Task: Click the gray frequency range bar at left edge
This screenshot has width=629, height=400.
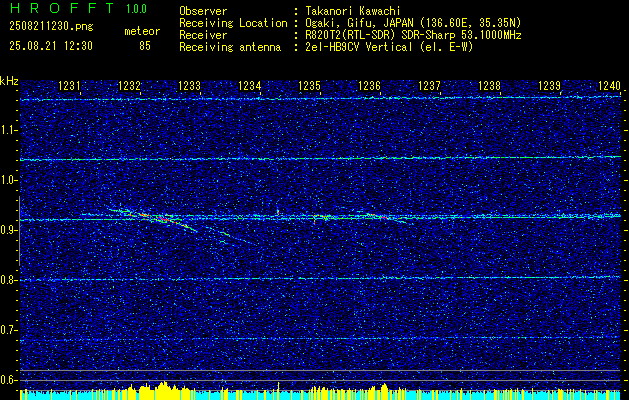Action: click(x=20, y=231)
